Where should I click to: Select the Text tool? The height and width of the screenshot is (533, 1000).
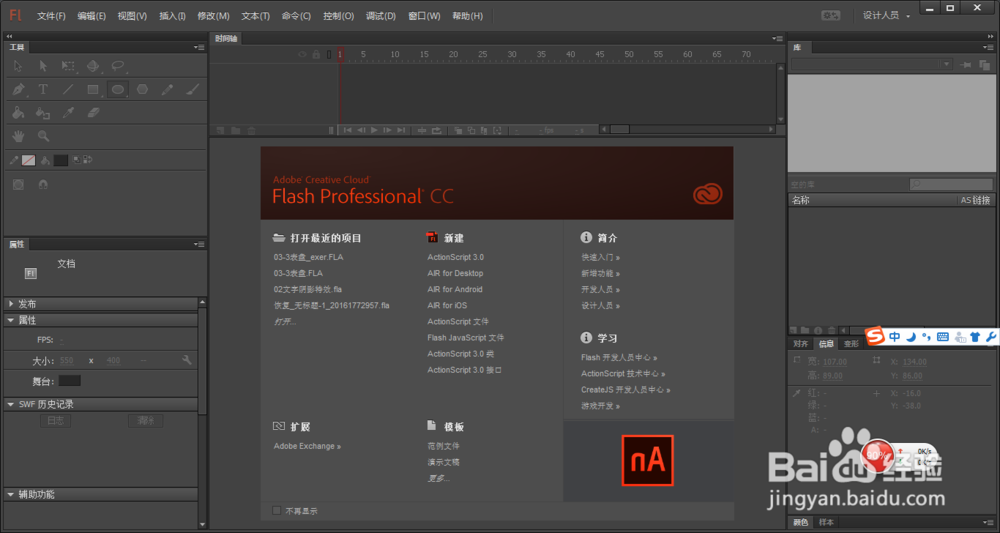click(43, 90)
